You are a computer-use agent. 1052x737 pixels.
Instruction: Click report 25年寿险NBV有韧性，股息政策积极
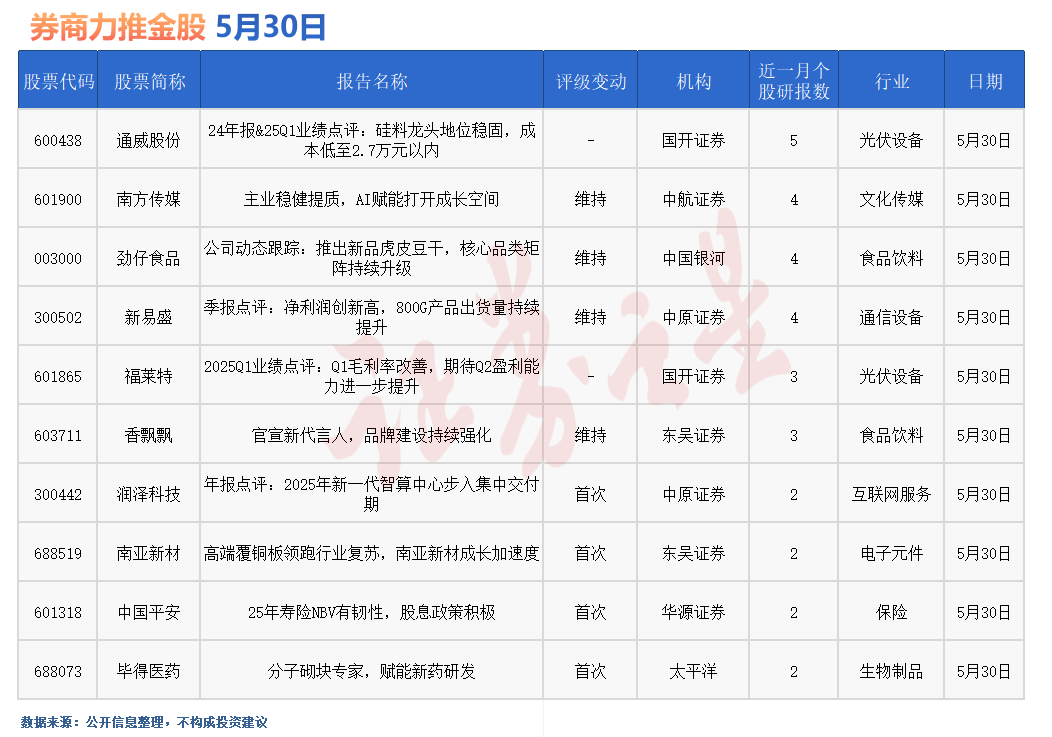372,613
